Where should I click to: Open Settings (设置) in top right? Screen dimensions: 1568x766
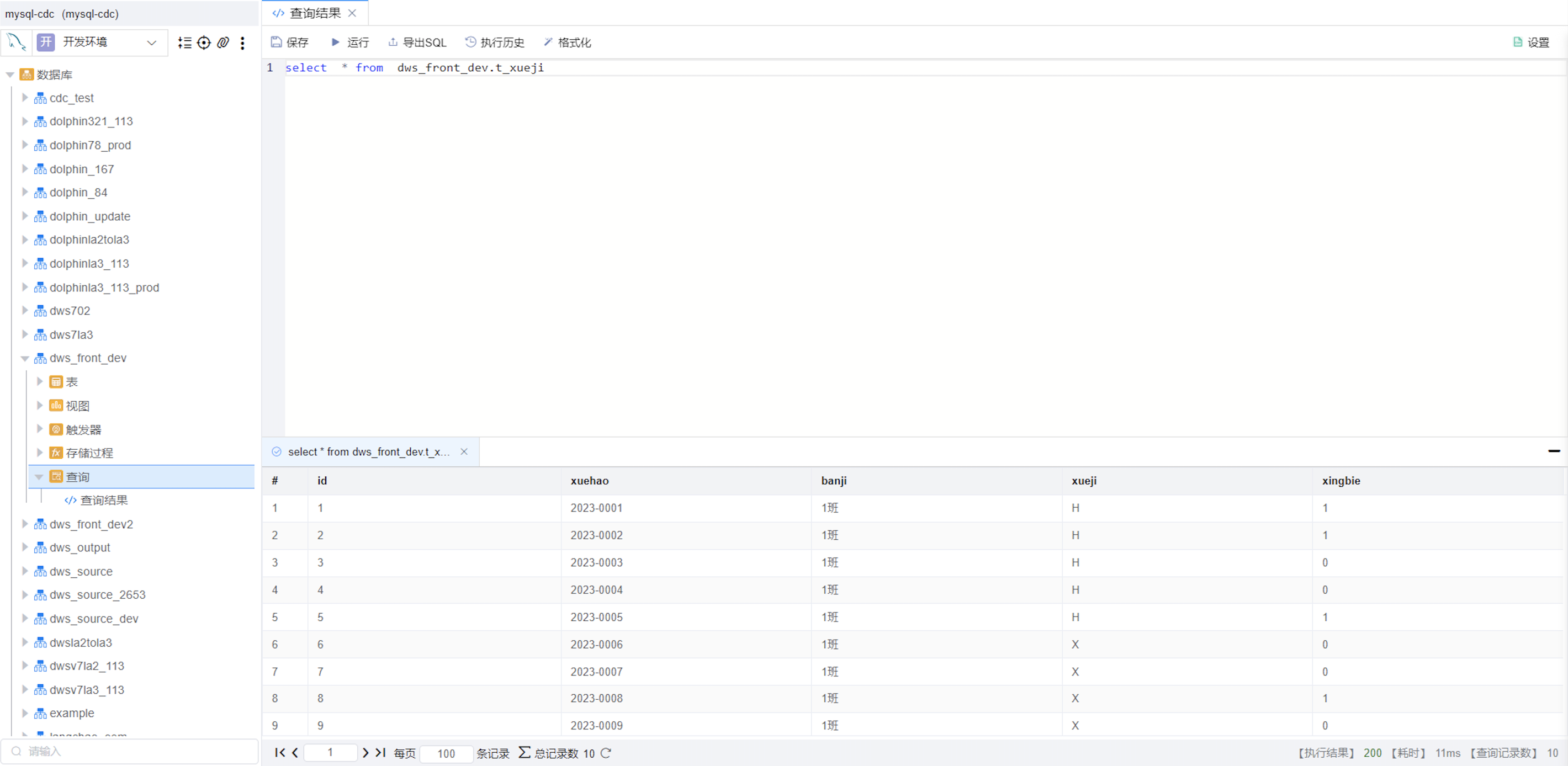pyautogui.click(x=1531, y=42)
